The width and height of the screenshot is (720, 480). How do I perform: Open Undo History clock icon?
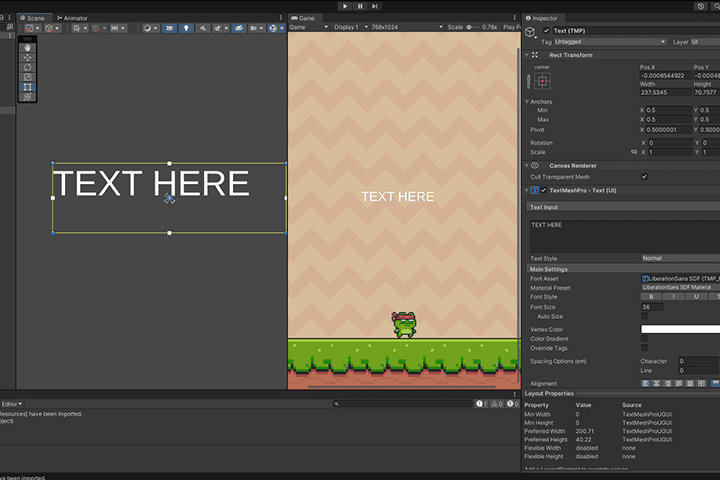[701, 6]
